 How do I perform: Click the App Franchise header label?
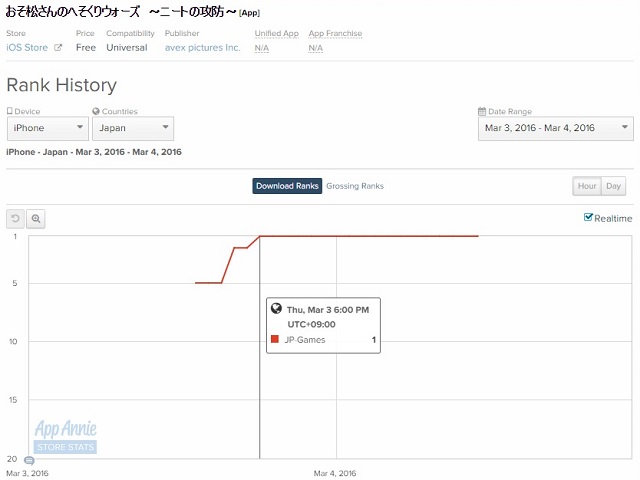(x=336, y=33)
